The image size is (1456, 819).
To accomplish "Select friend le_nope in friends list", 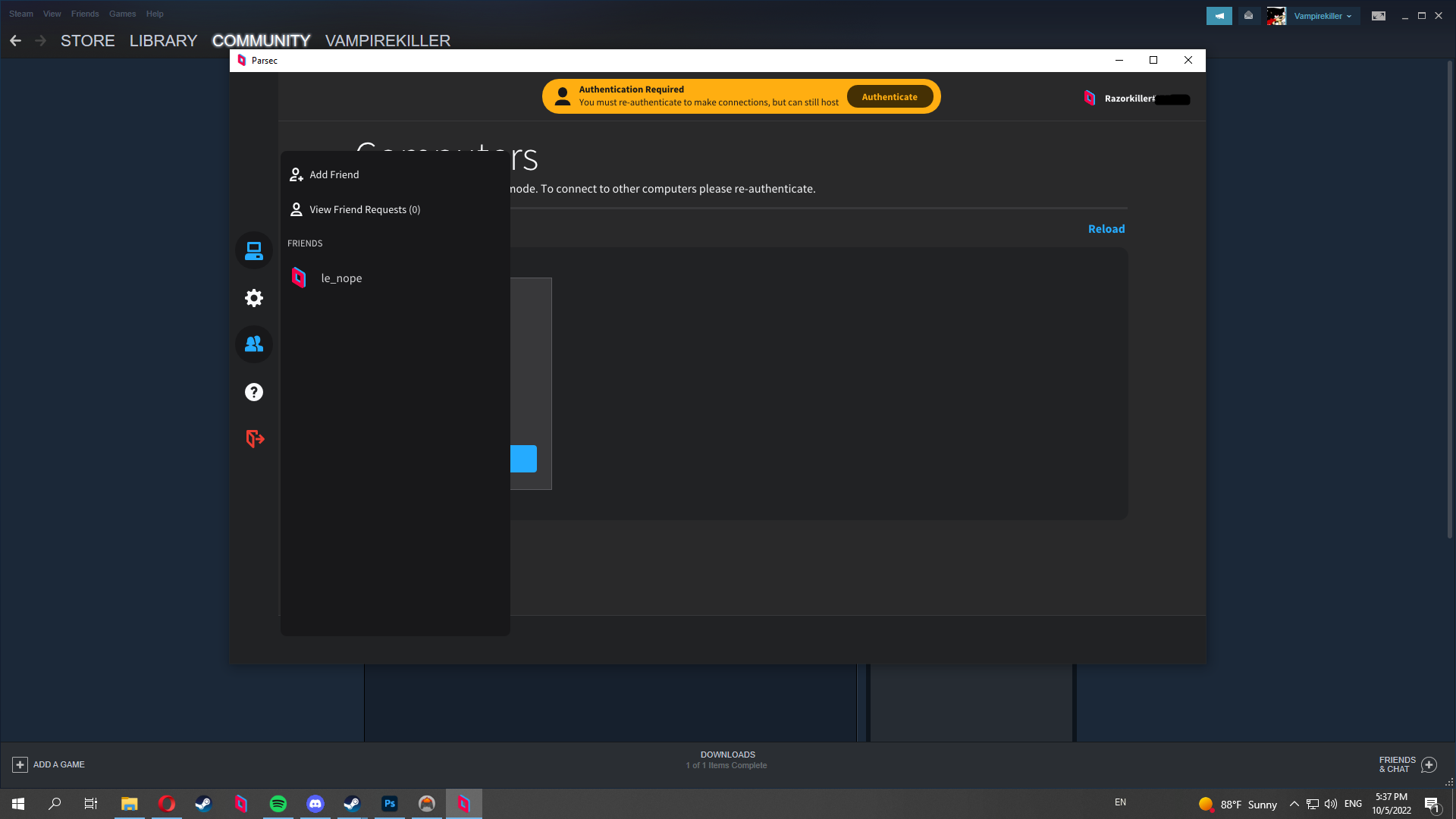I will 341,278.
